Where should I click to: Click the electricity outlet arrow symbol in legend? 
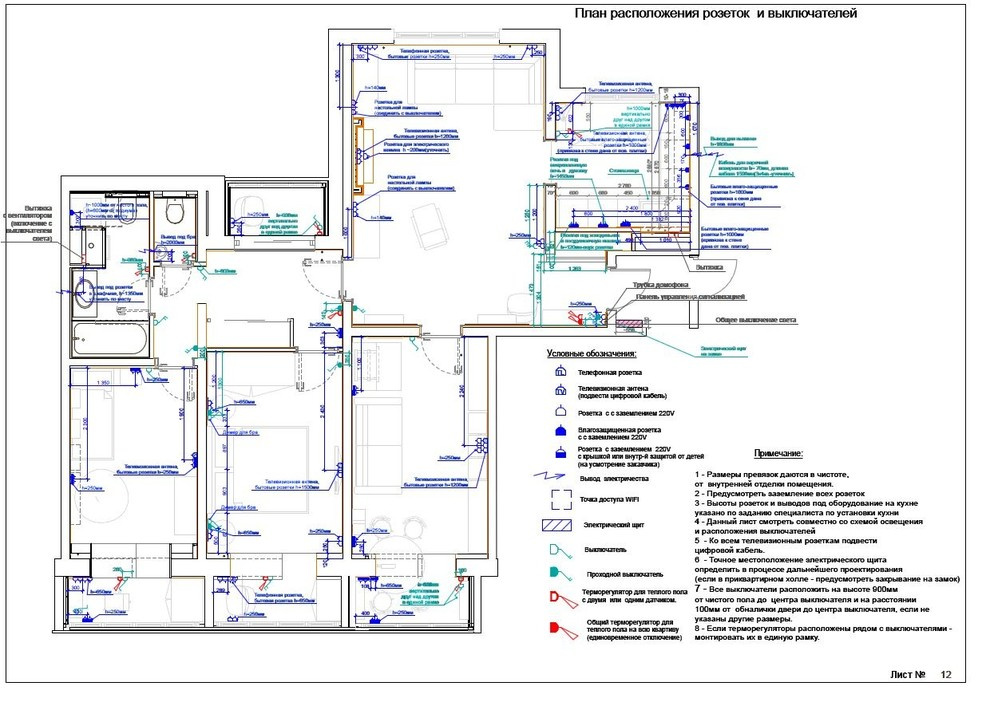tap(557, 478)
